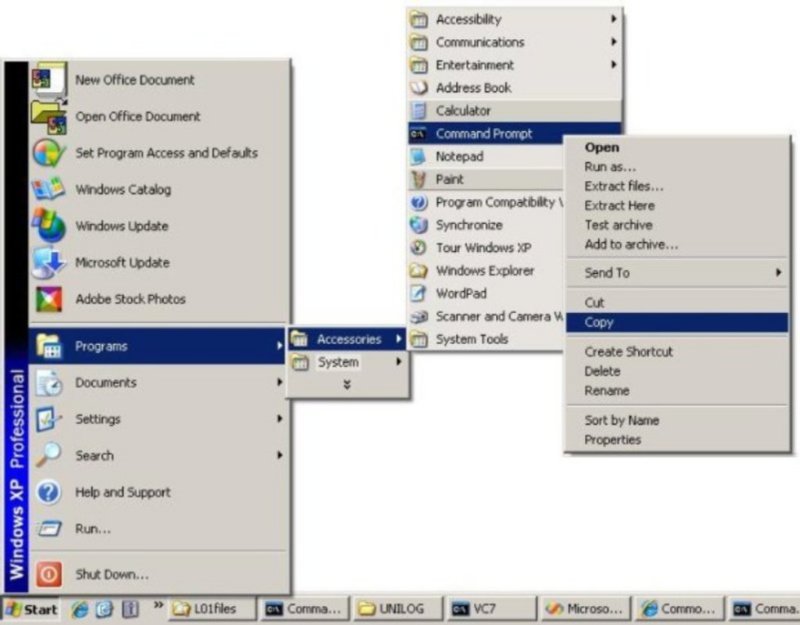Viewport: 800px width, 625px height.
Task: Choose Extract files... in context menu
Action: [677, 186]
